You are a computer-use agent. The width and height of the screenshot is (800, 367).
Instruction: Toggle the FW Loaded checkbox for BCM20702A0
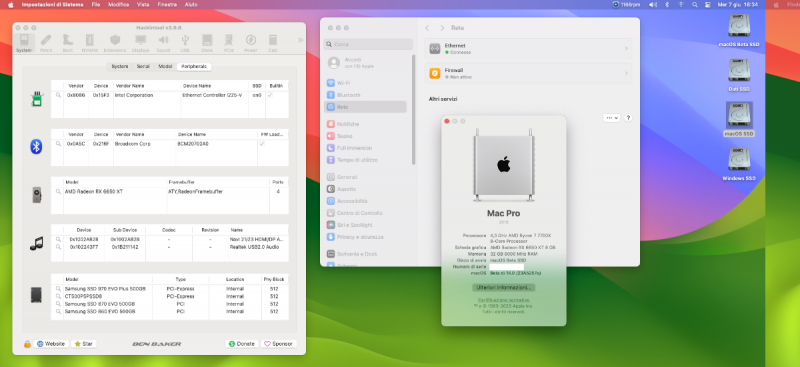(262, 144)
